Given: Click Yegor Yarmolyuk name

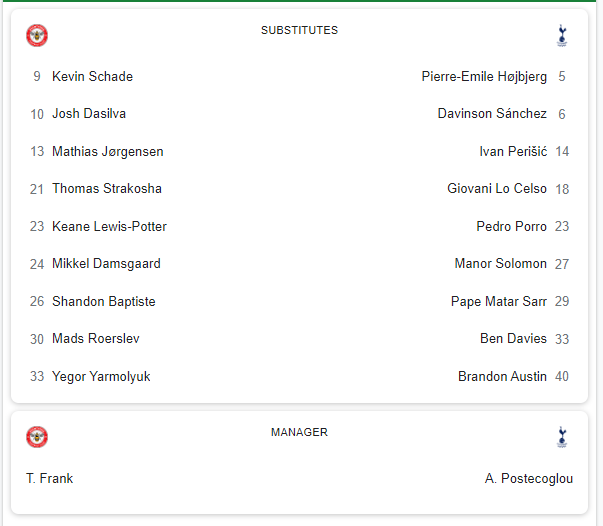Looking at the screenshot, I should tap(101, 376).
